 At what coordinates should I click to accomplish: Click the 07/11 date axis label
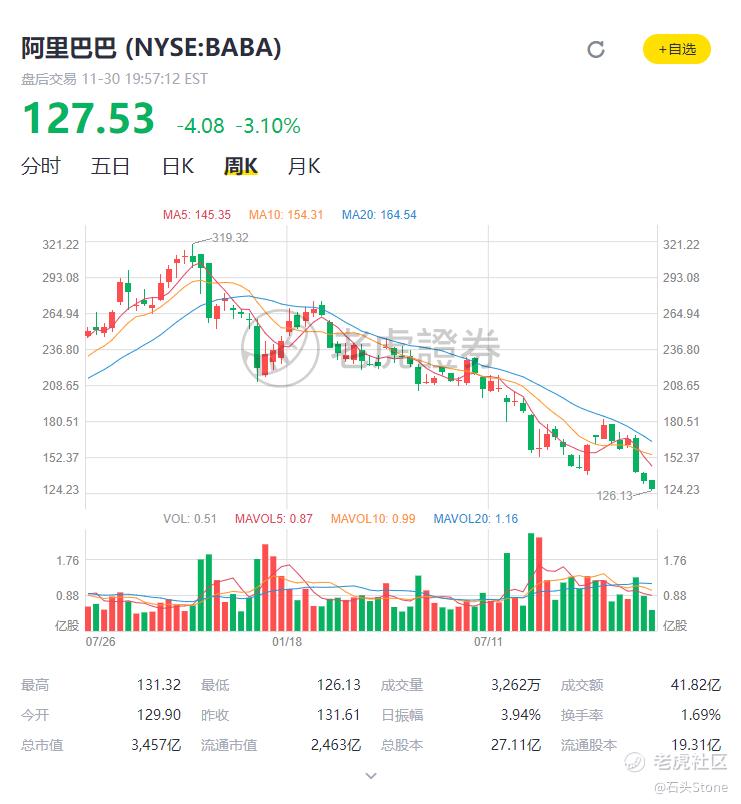coord(488,641)
